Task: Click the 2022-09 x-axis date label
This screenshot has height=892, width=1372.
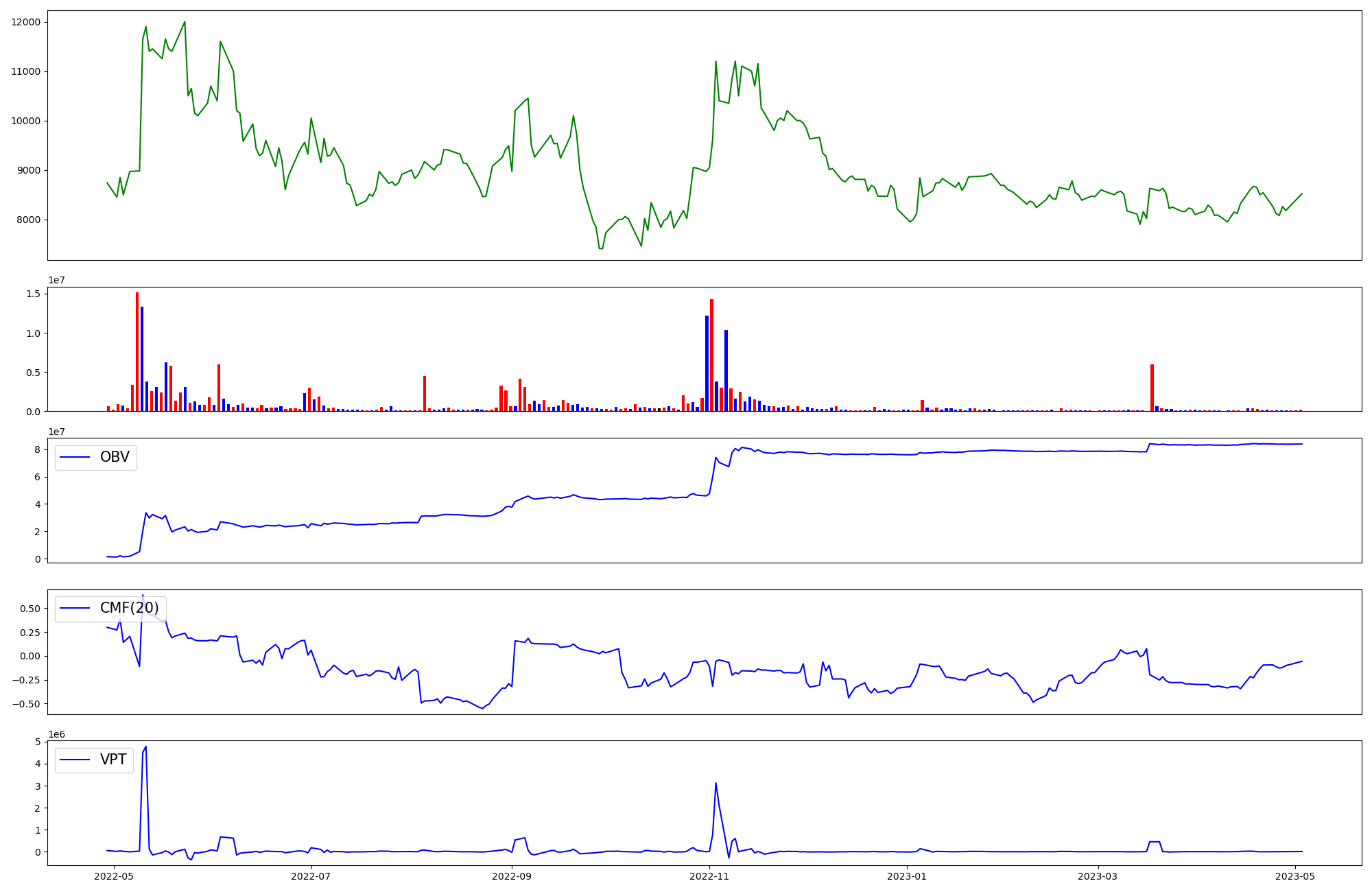Action: pos(512,876)
